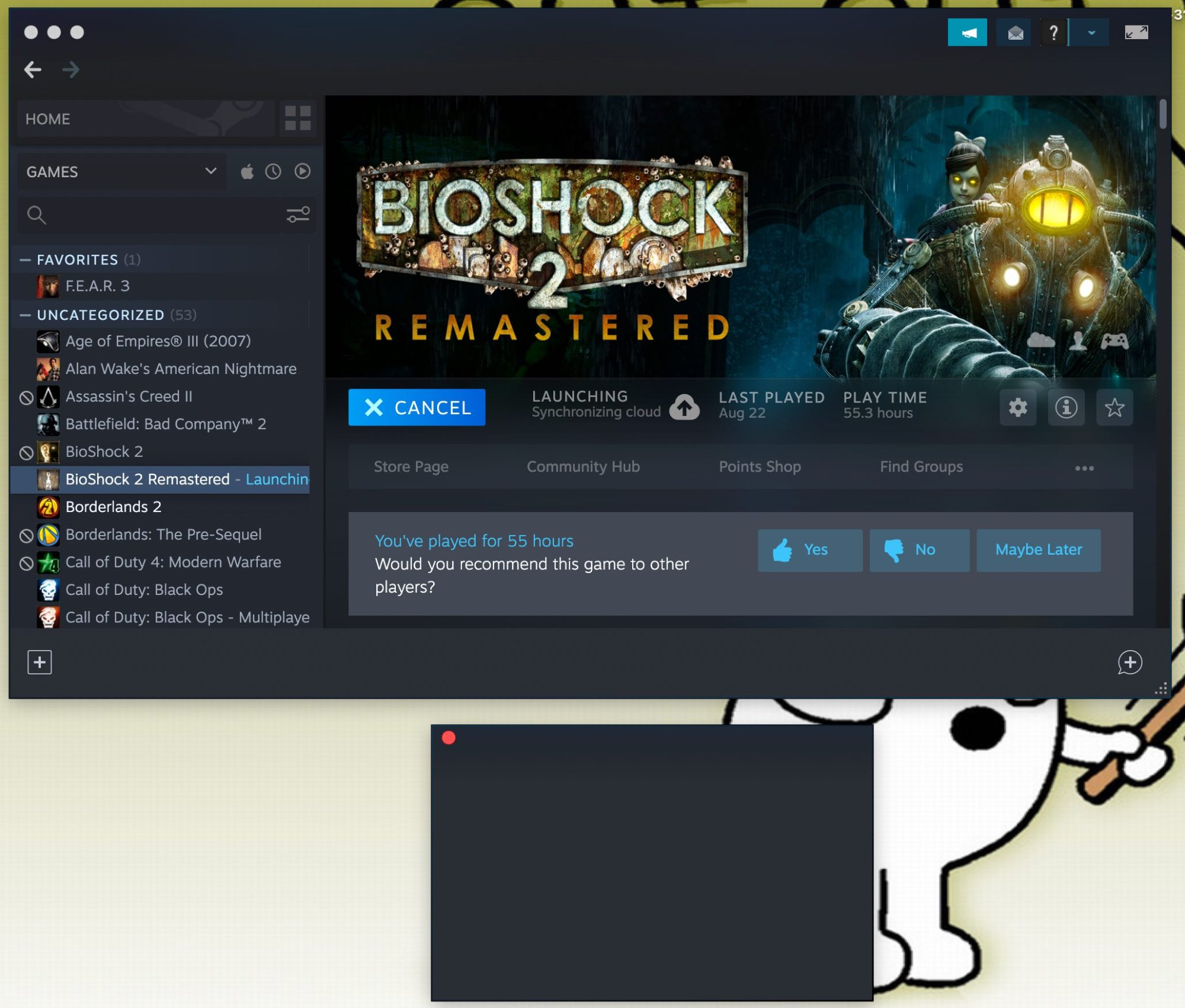Open game settings gear icon

[1018, 408]
